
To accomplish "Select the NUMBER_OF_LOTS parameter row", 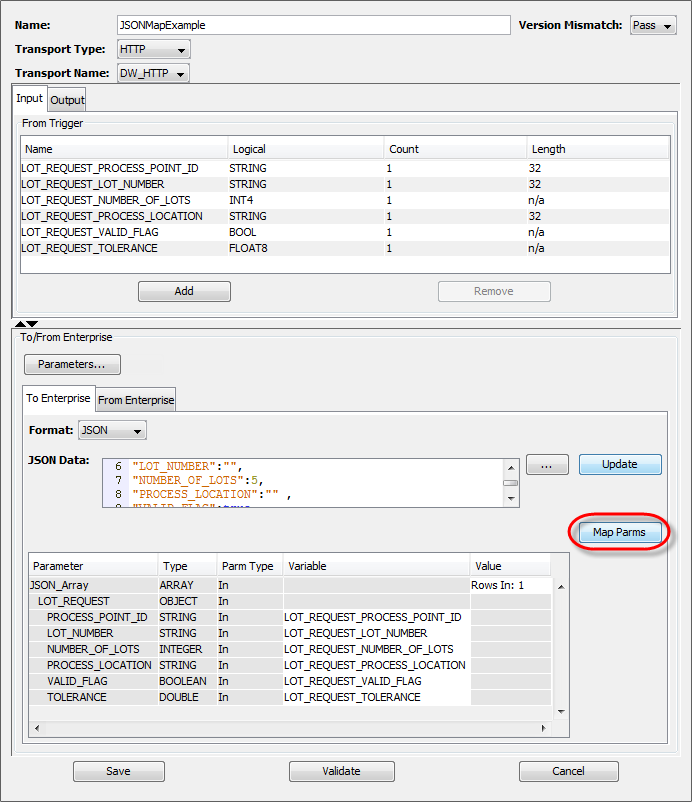I will pos(94,649).
